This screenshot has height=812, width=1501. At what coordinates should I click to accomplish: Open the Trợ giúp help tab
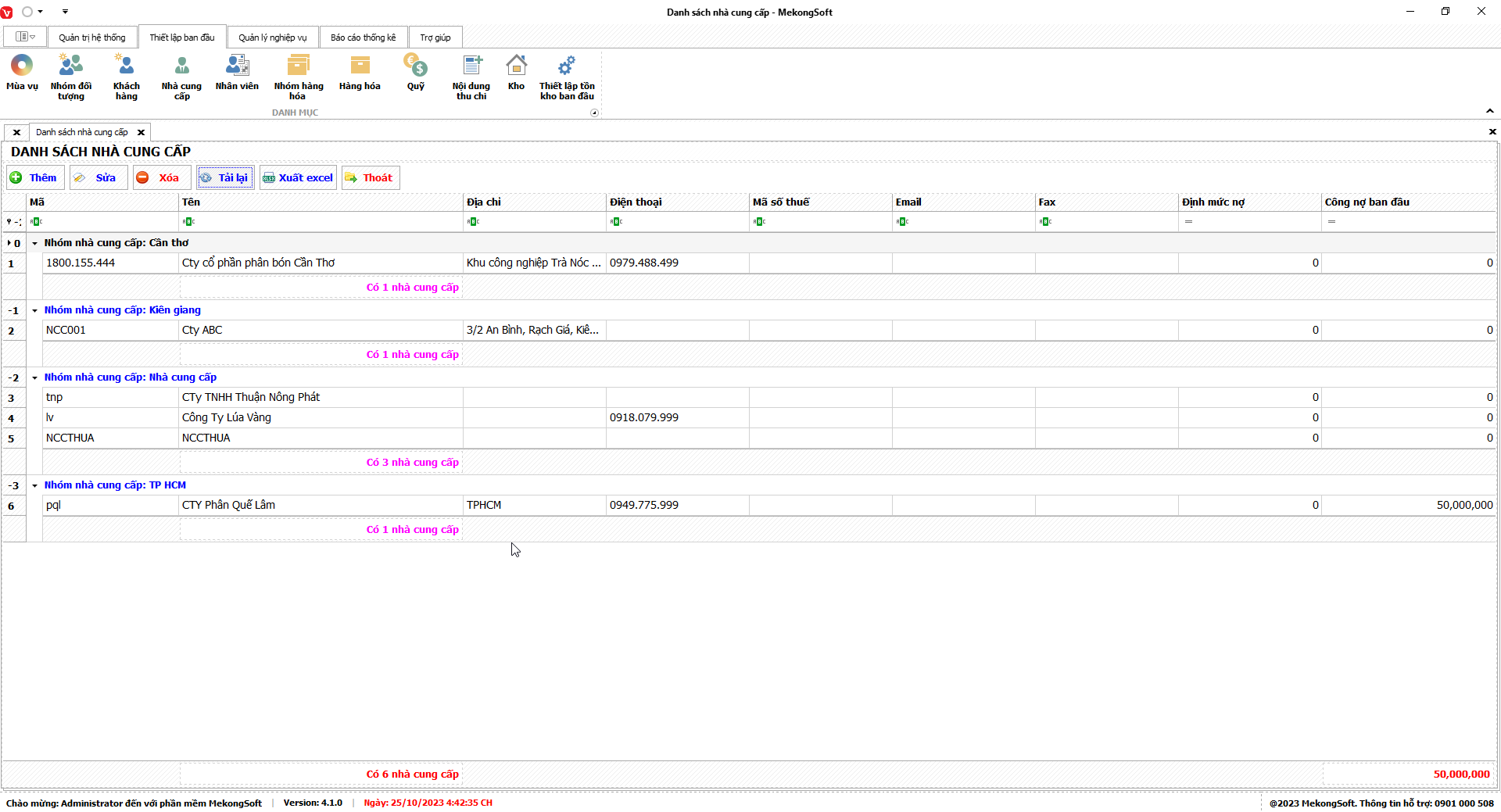tap(435, 38)
